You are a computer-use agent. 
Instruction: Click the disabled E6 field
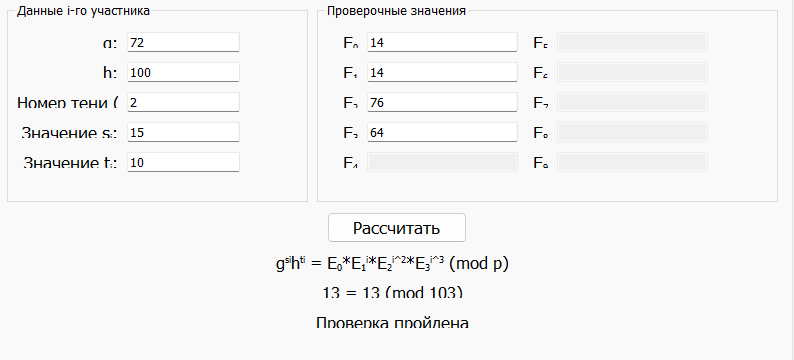tap(632, 72)
